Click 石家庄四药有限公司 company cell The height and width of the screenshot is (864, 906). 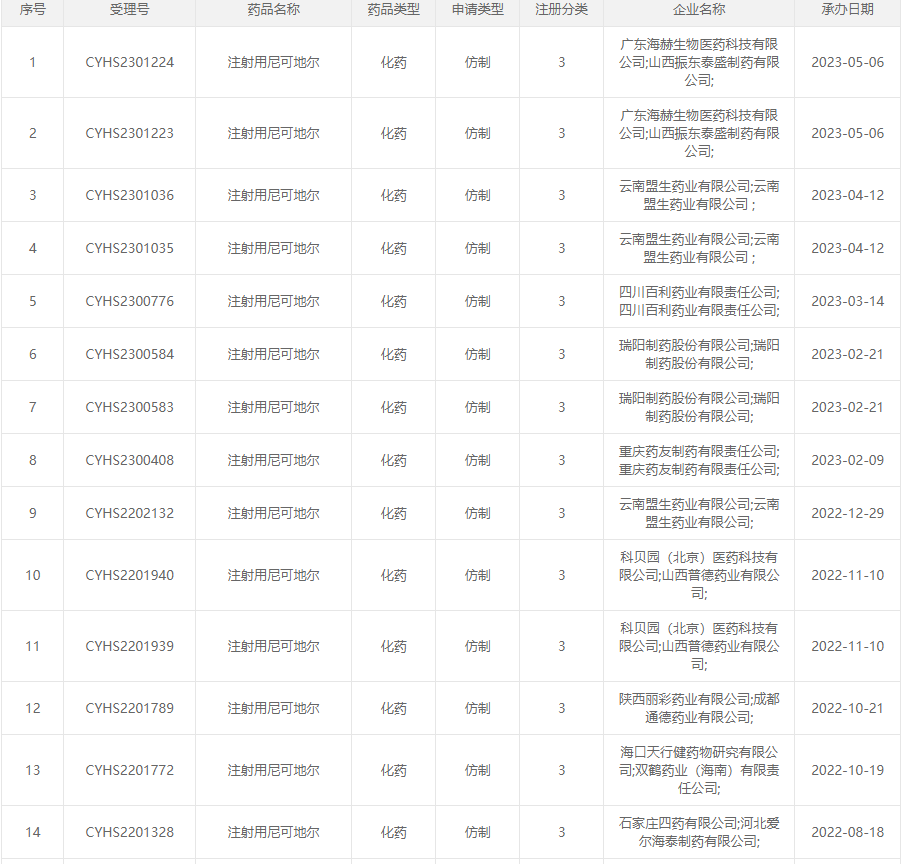(699, 832)
